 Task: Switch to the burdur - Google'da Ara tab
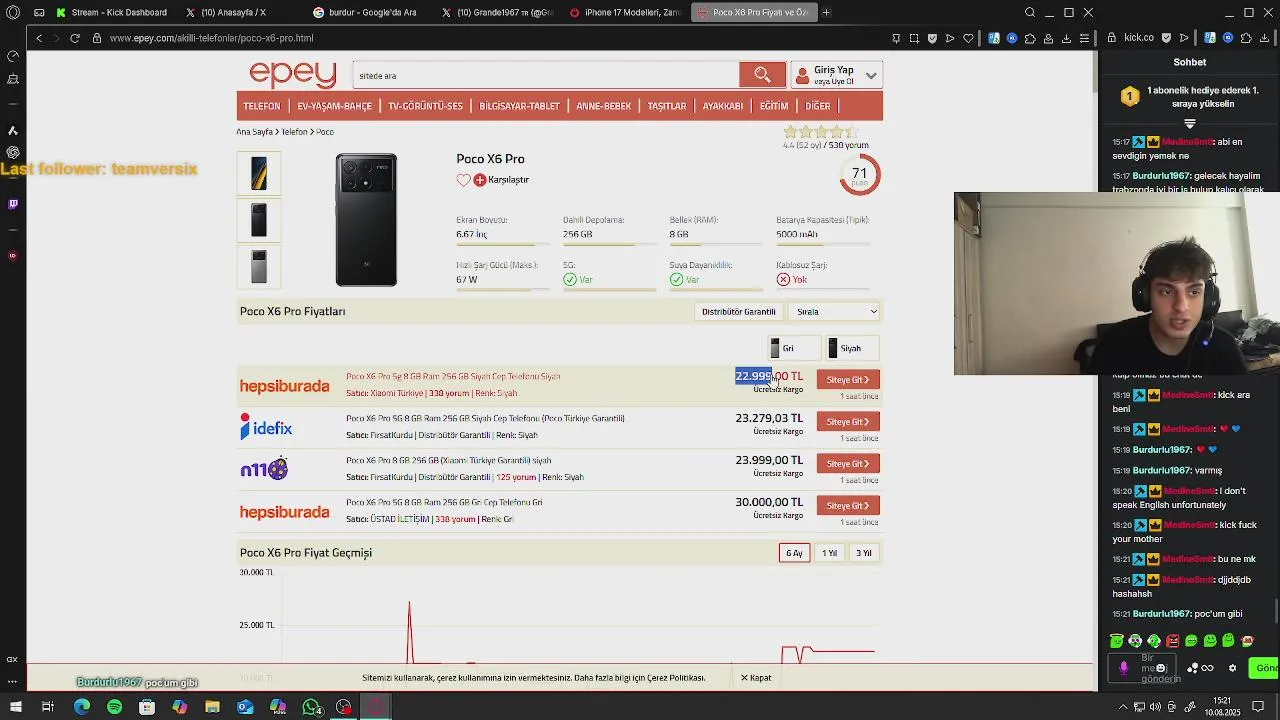365,12
